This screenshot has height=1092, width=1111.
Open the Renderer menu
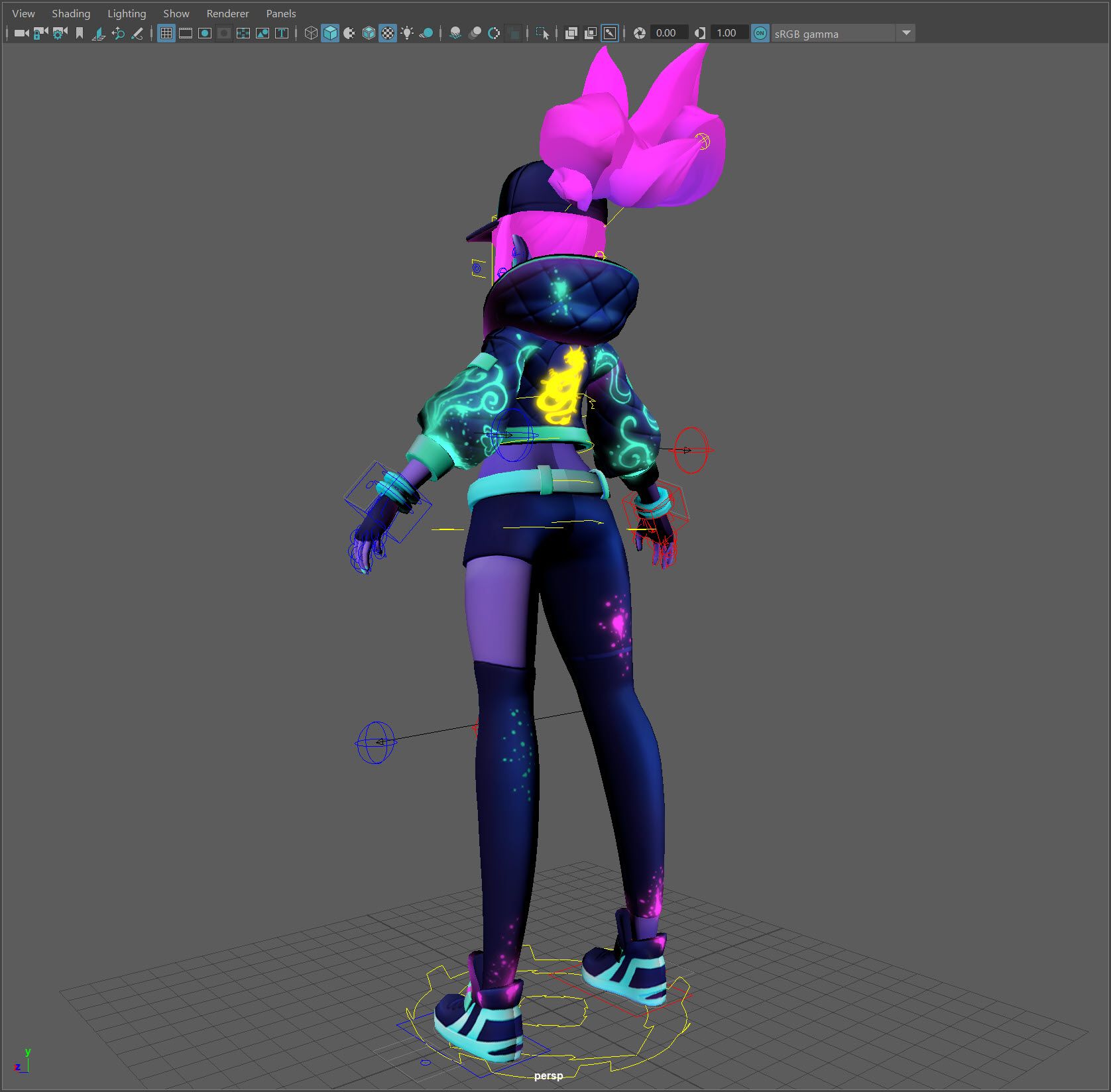[x=227, y=13]
